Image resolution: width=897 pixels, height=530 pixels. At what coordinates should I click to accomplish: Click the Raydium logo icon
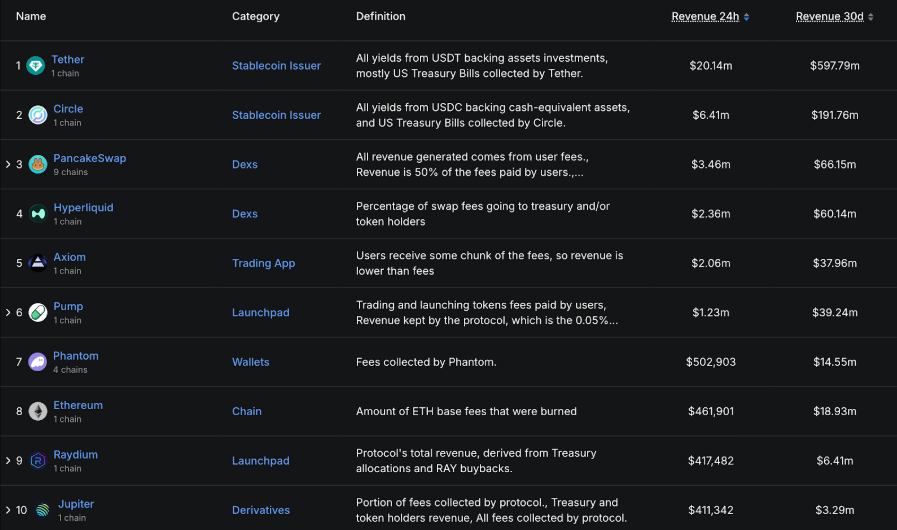tap(38, 461)
